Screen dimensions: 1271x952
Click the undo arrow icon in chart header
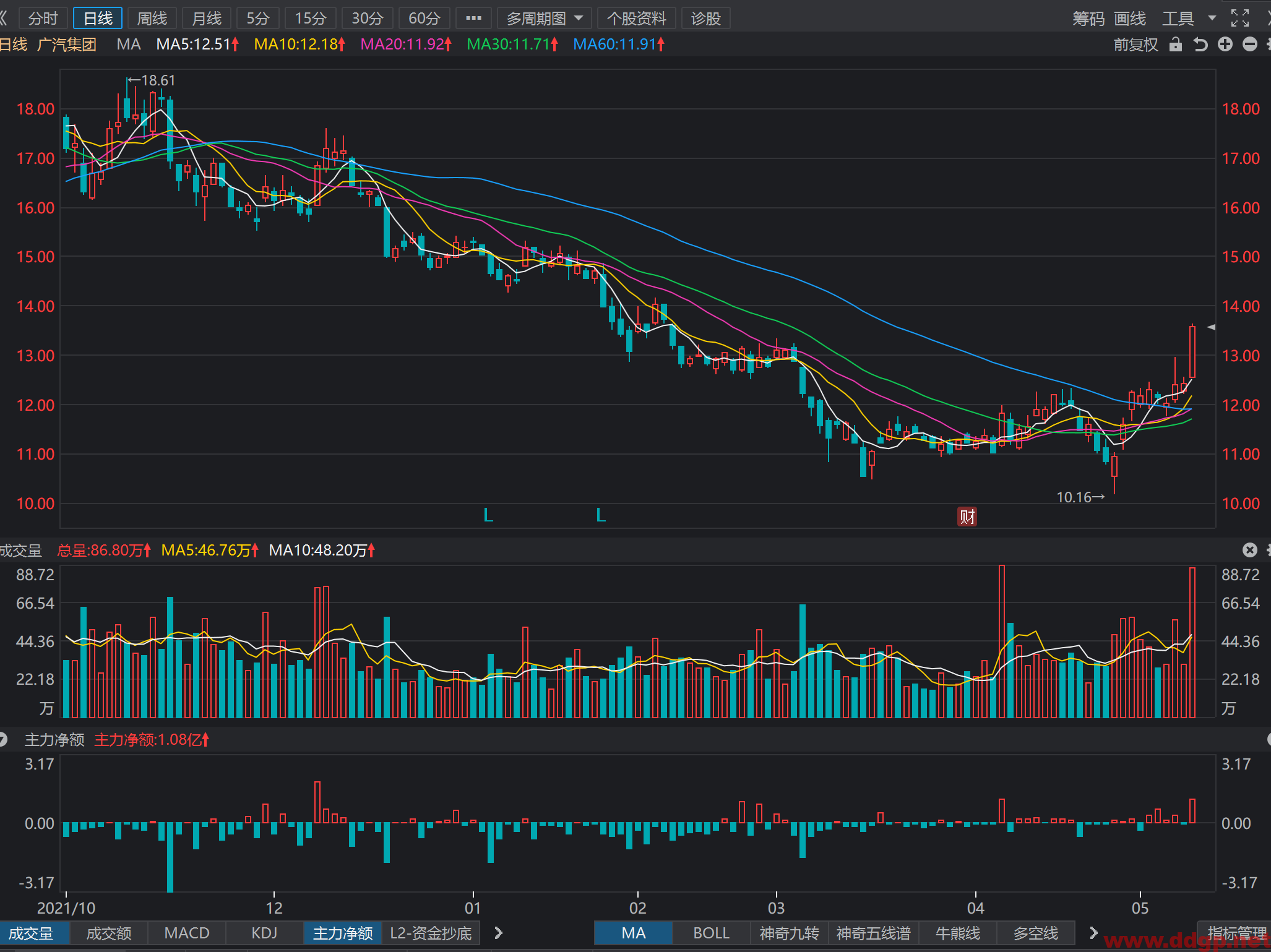tap(1200, 45)
